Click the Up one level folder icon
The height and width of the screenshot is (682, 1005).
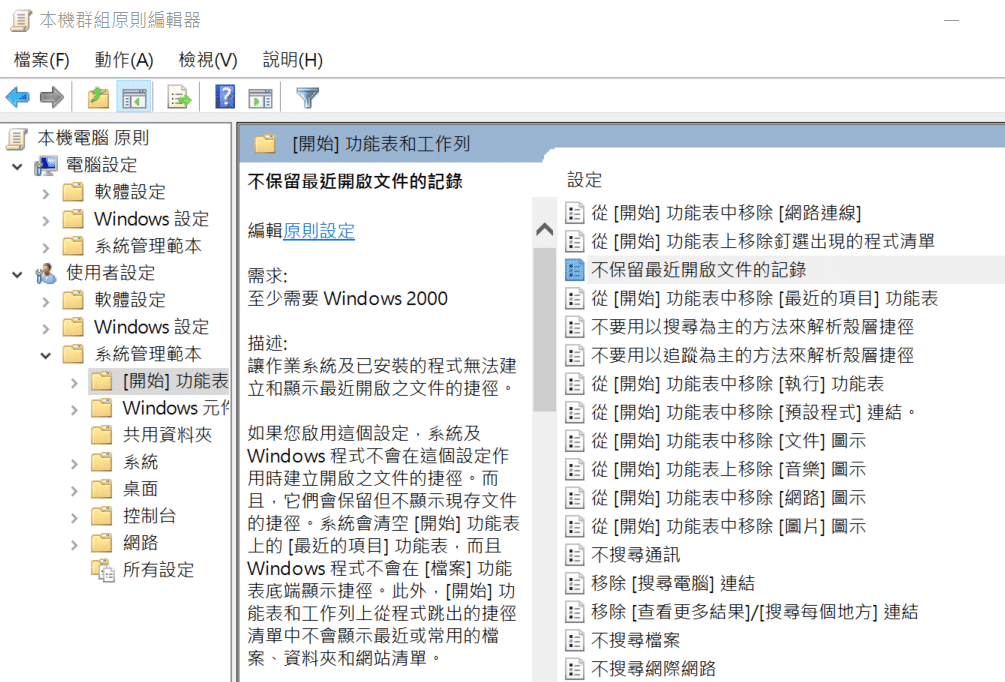point(98,97)
